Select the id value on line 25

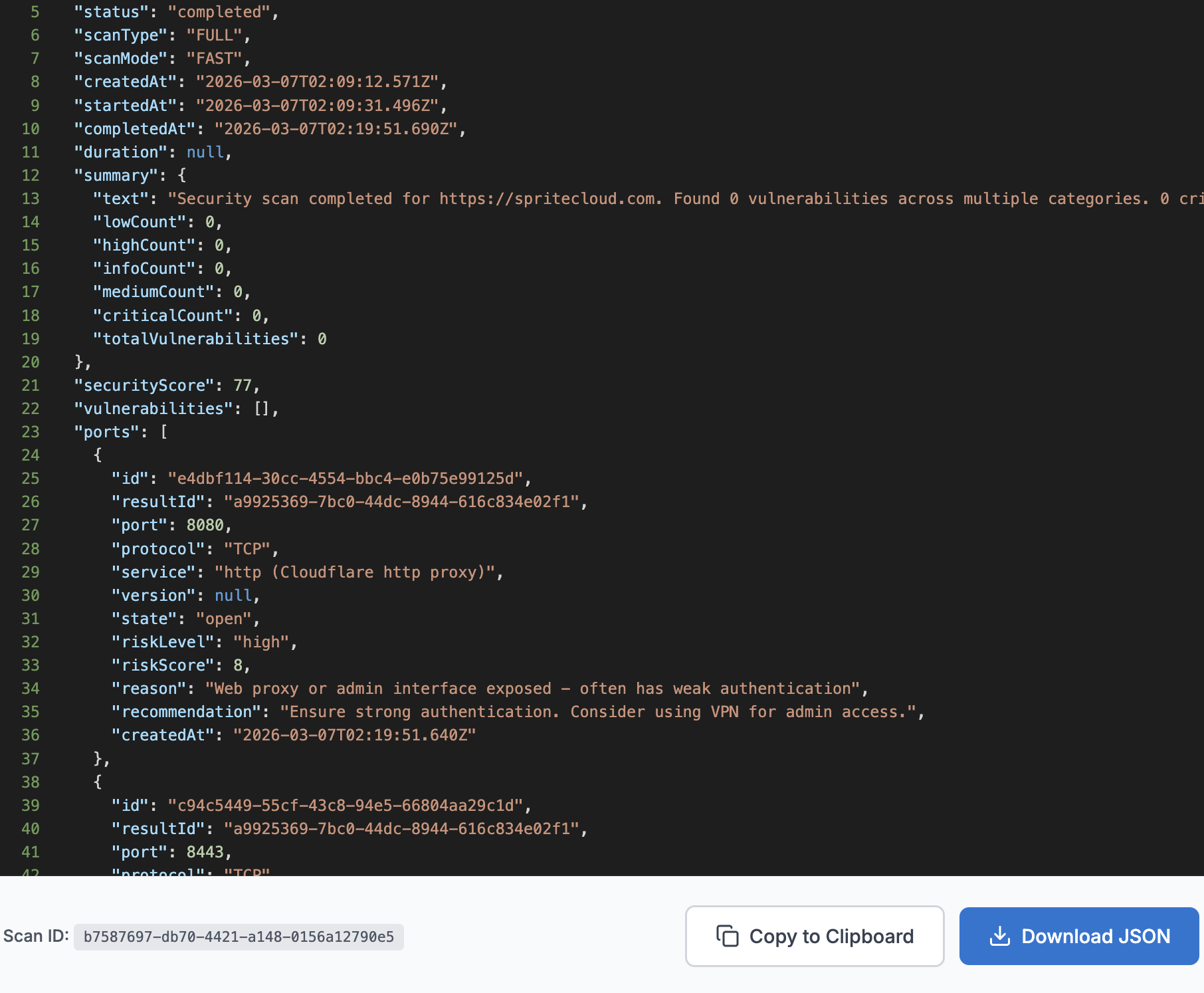click(x=352, y=478)
